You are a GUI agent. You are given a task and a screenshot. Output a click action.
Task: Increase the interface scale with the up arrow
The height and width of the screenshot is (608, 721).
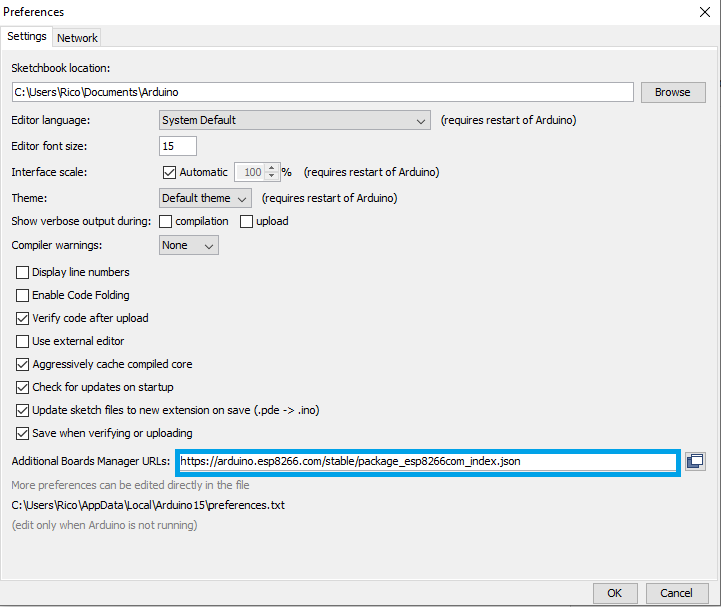[272, 168]
